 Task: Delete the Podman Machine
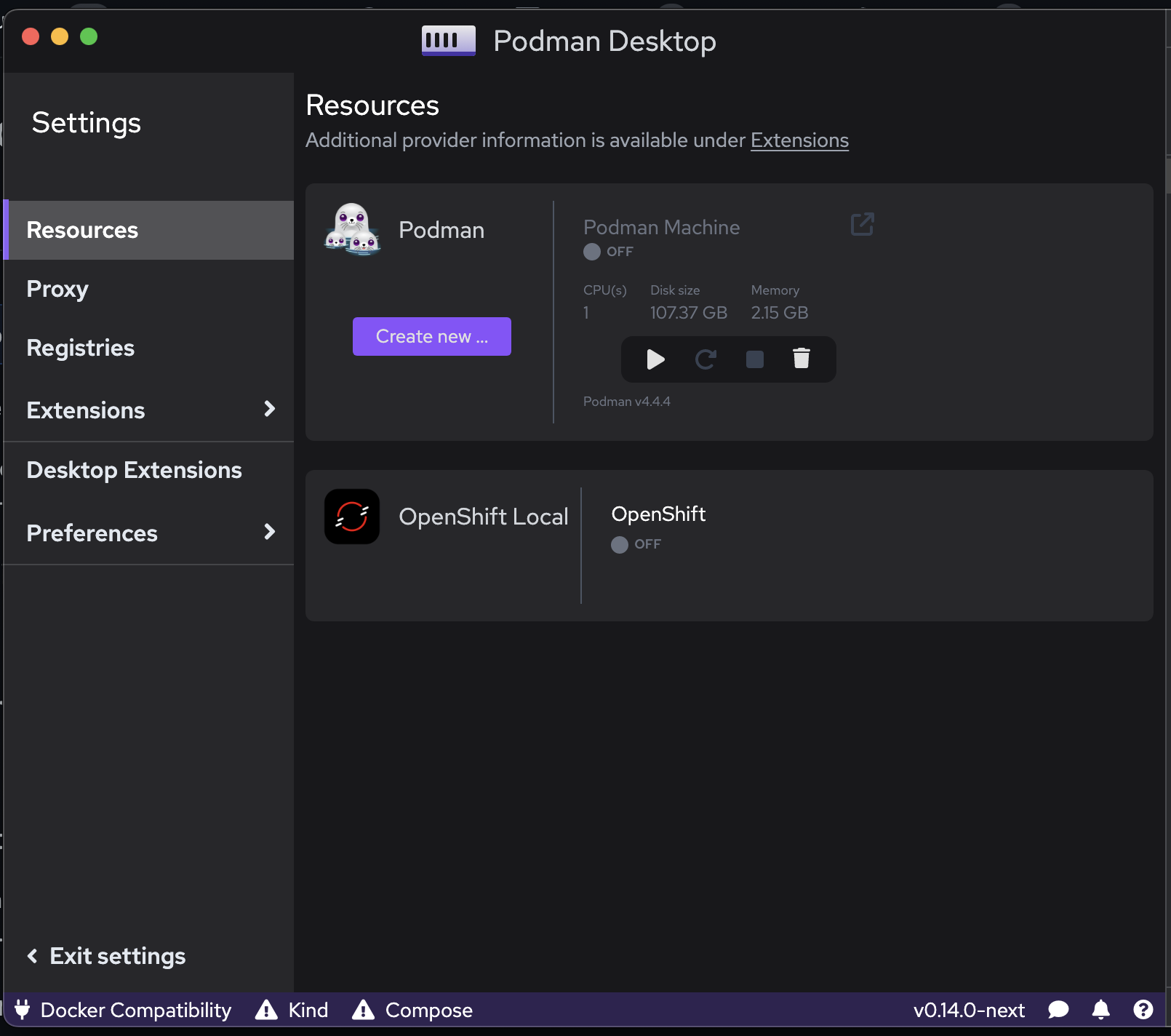[x=802, y=359]
